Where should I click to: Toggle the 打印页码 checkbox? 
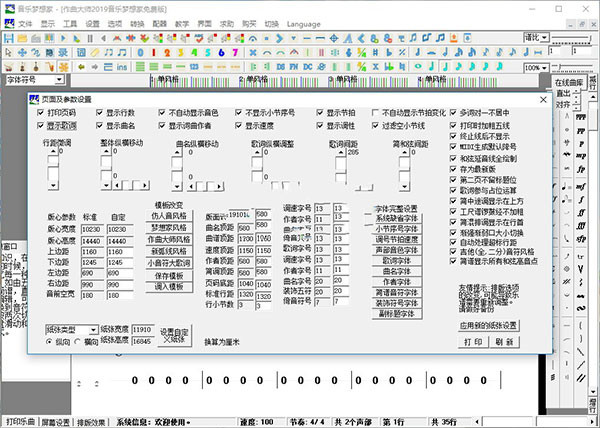(x=38, y=113)
